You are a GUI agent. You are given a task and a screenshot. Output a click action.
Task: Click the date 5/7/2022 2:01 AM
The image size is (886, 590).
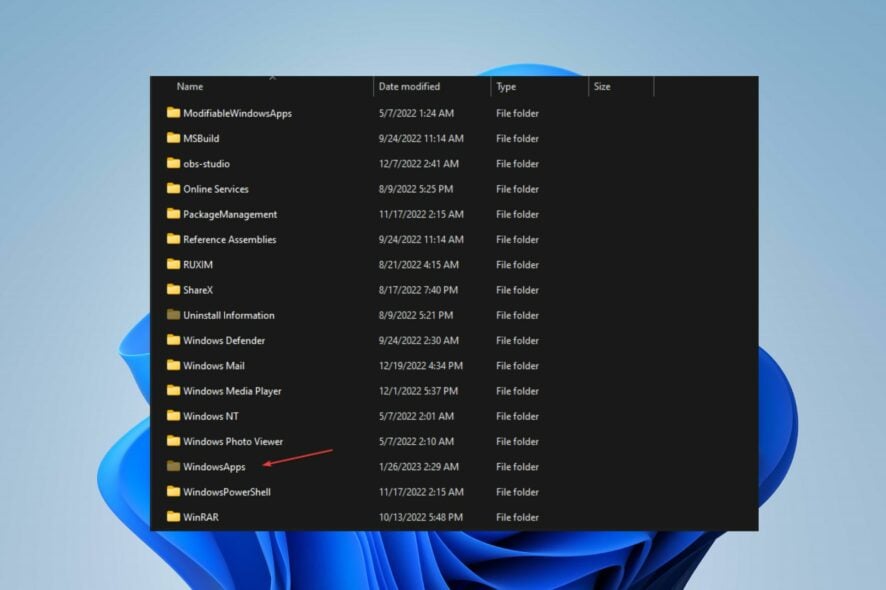[x=416, y=416]
